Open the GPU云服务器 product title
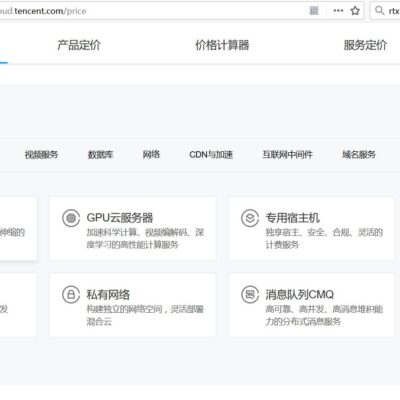Screen dimensions: 400x400 point(120,218)
